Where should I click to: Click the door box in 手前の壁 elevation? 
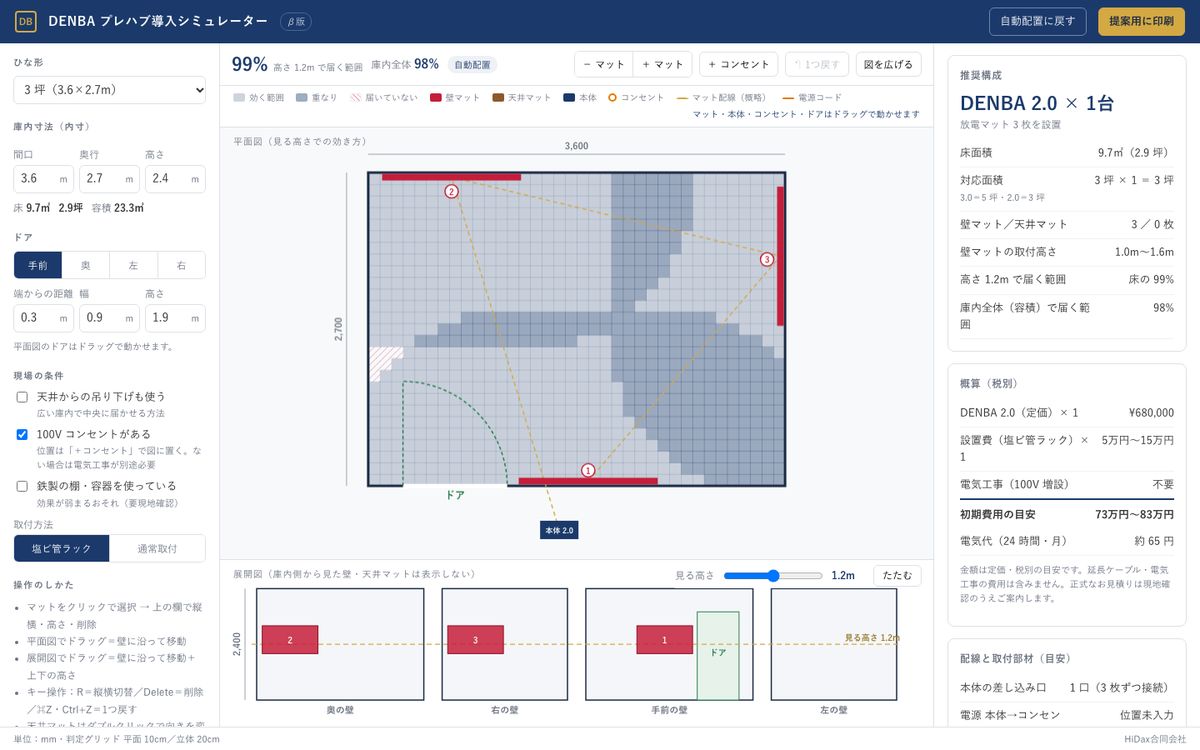(718, 655)
